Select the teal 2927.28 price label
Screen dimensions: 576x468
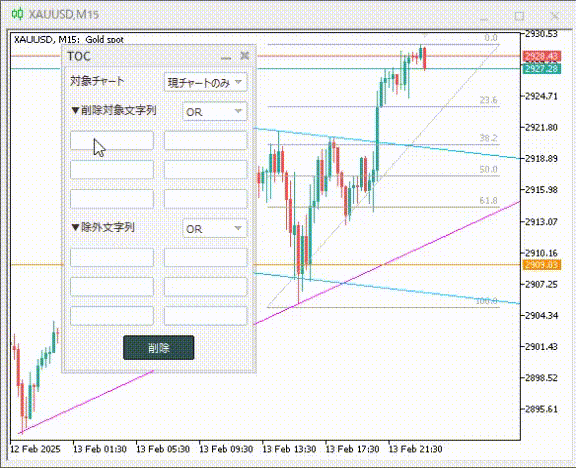pyautogui.click(x=541, y=68)
